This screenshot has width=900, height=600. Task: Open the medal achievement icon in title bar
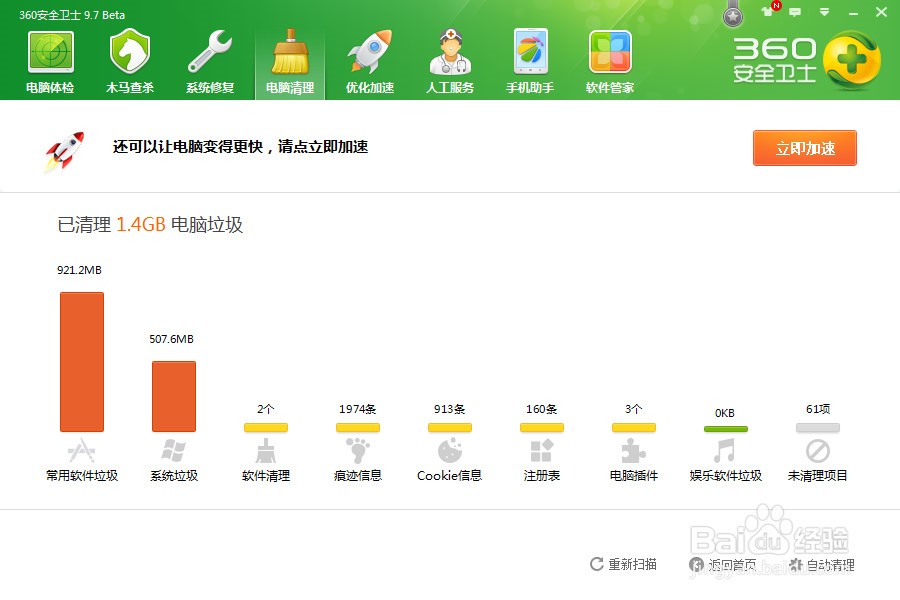click(x=733, y=15)
